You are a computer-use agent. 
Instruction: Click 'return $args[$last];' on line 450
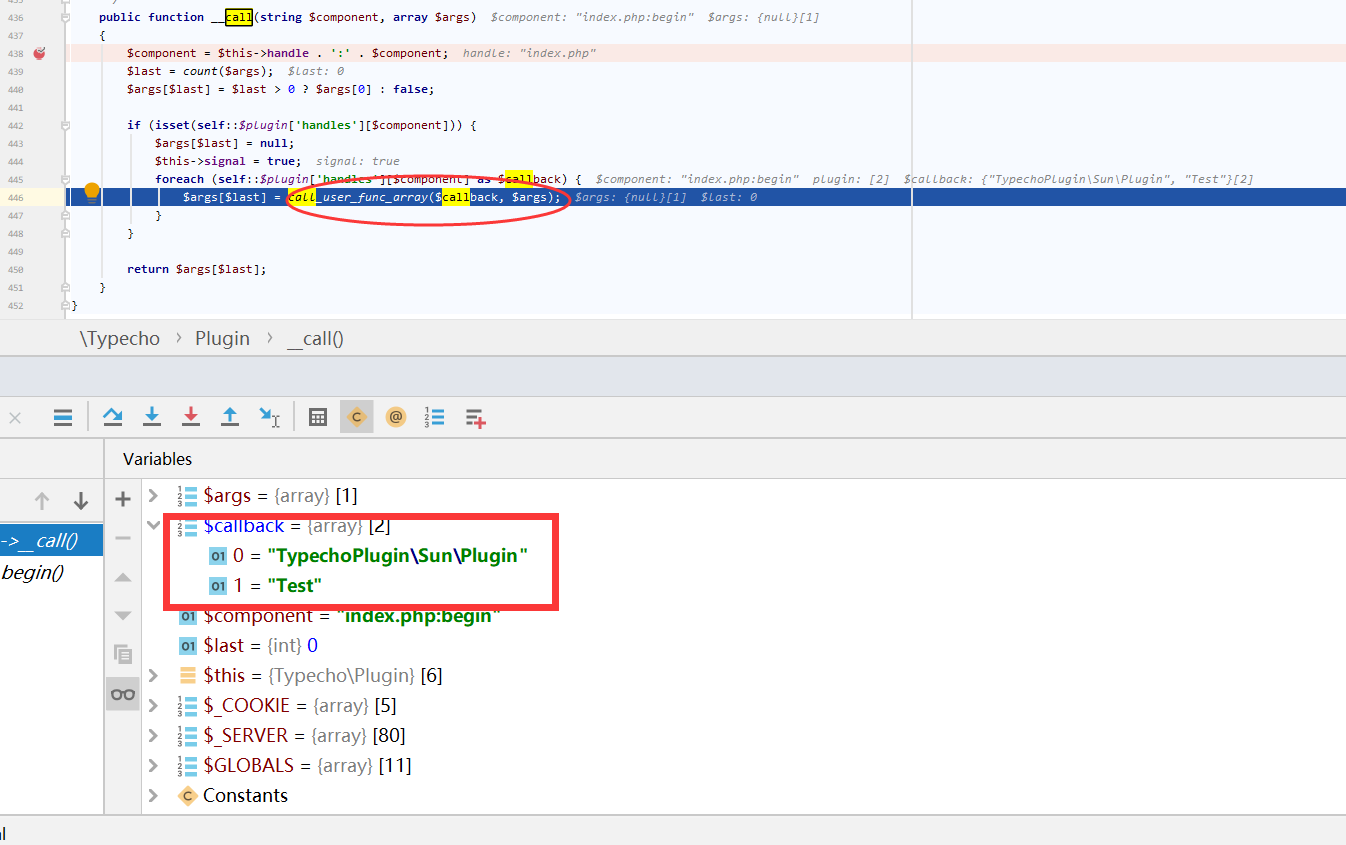click(x=197, y=269)
